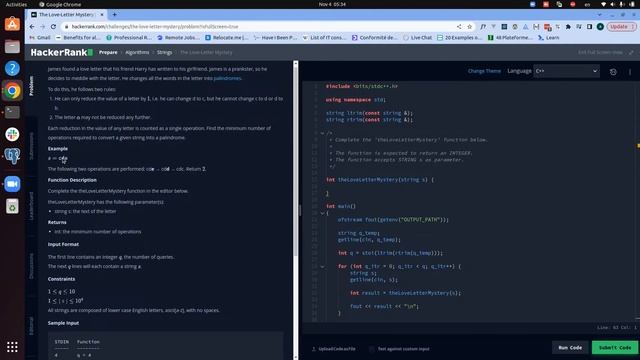The width and height of the screenshot is (640, 360).
Task: Open Ubuntu Software in the dock
Action: [x=12, y=24]
